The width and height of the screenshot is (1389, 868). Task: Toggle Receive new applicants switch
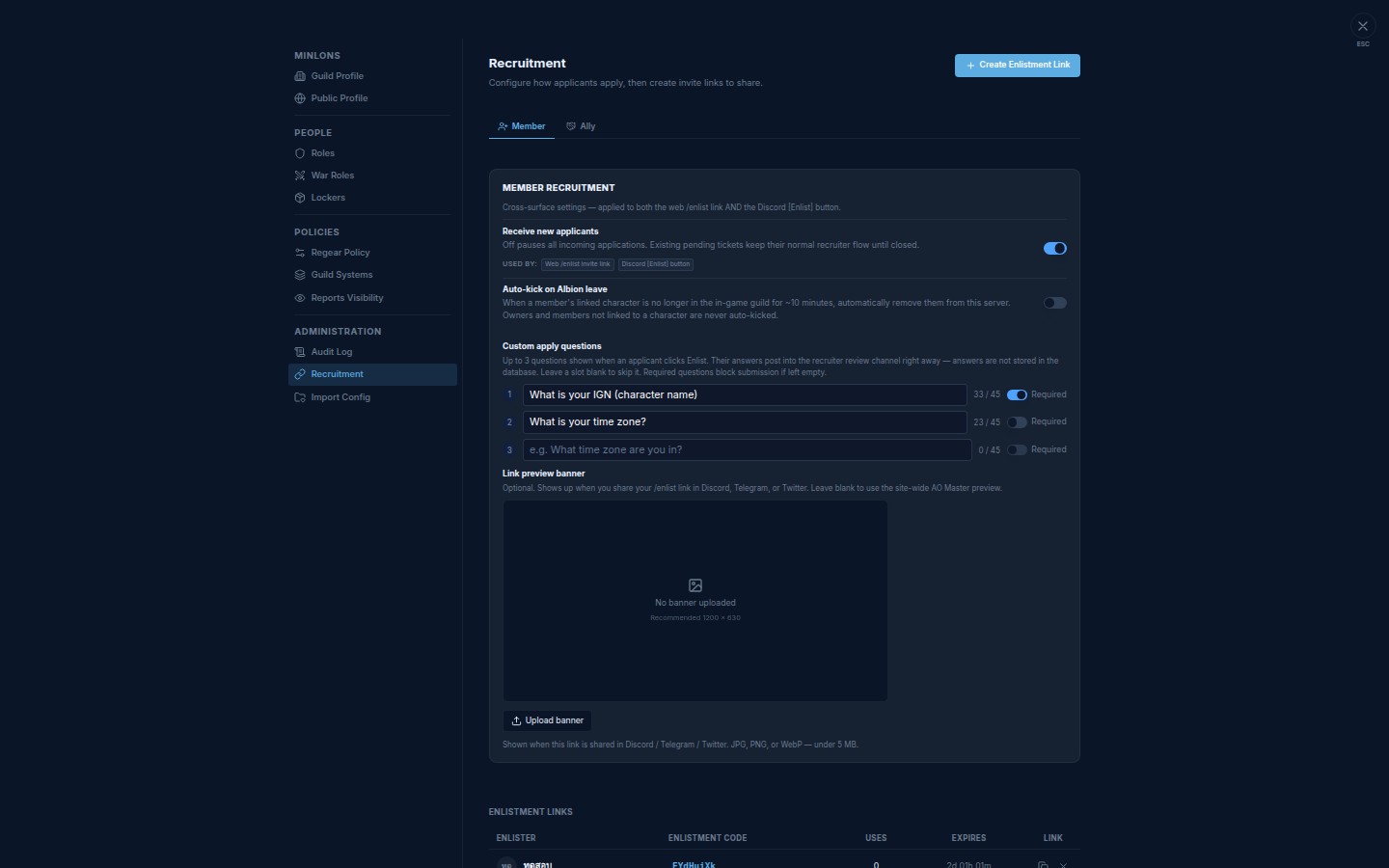pyautogui.click(x=1054, y=249)
